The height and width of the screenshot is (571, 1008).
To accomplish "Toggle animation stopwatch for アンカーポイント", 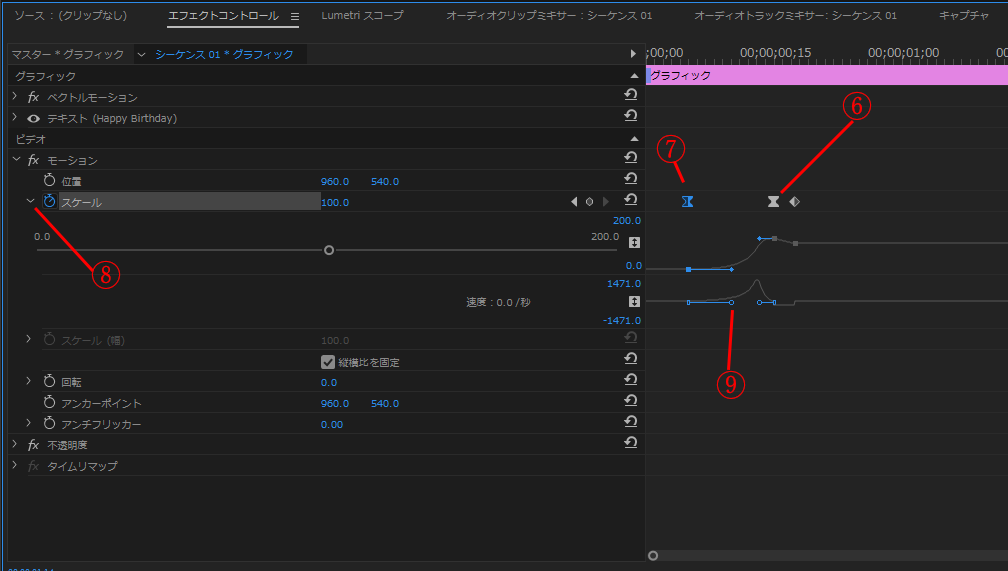I will point(50,402).
